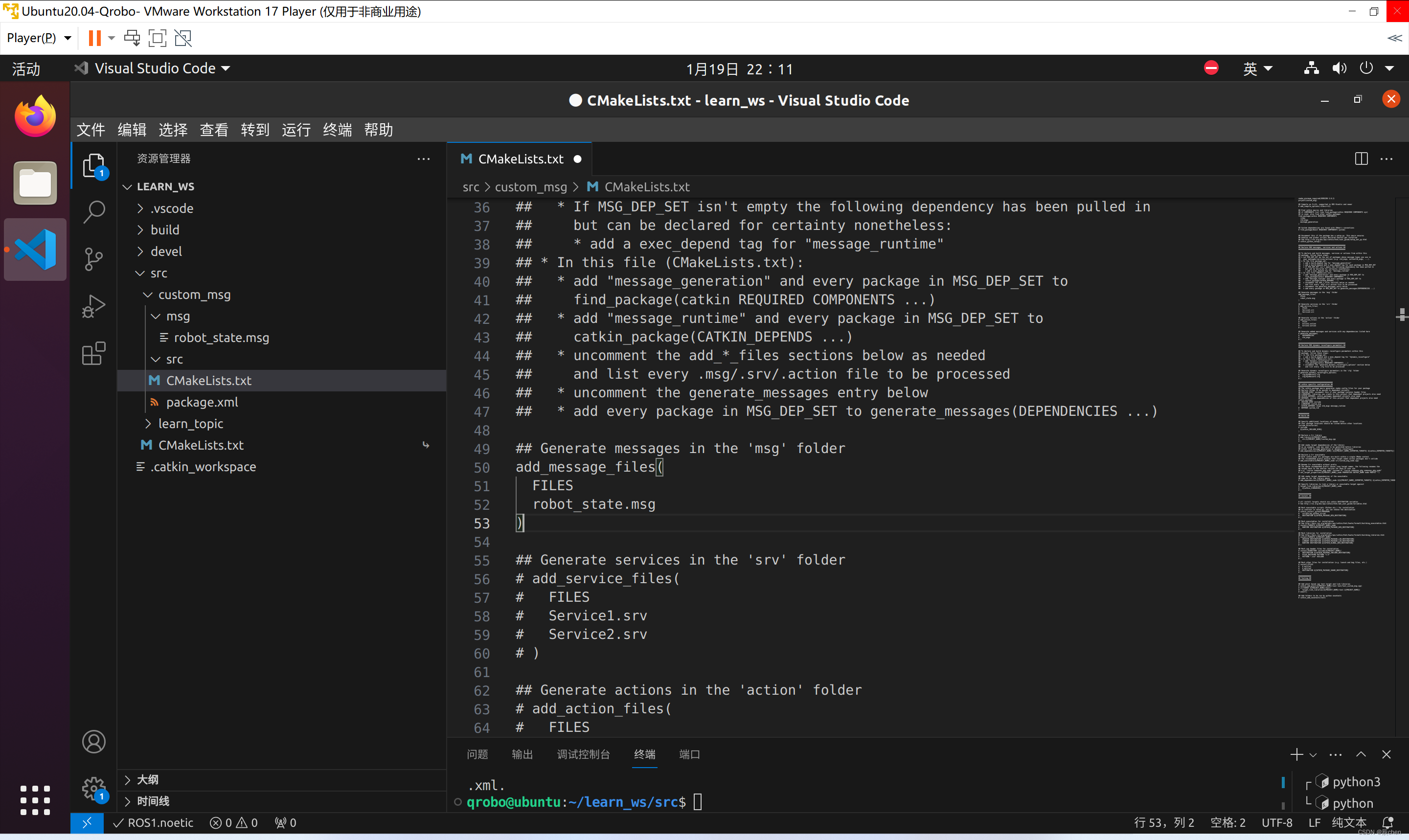Viewport: 1409px width, 840px height.
Task: Send Ctrl+Alt+Del via VMware toolbar icon
Action: click(x=132, y=38)
